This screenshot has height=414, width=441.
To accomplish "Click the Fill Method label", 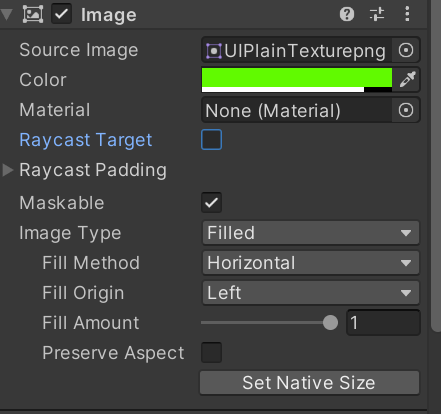I will tap(91, 263).
